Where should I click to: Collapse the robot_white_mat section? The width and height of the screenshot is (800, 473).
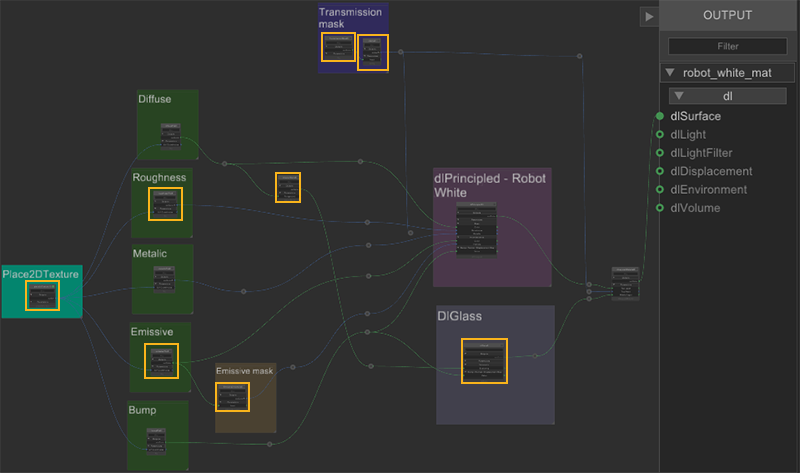pyautogui.click(x=670, y=73)
